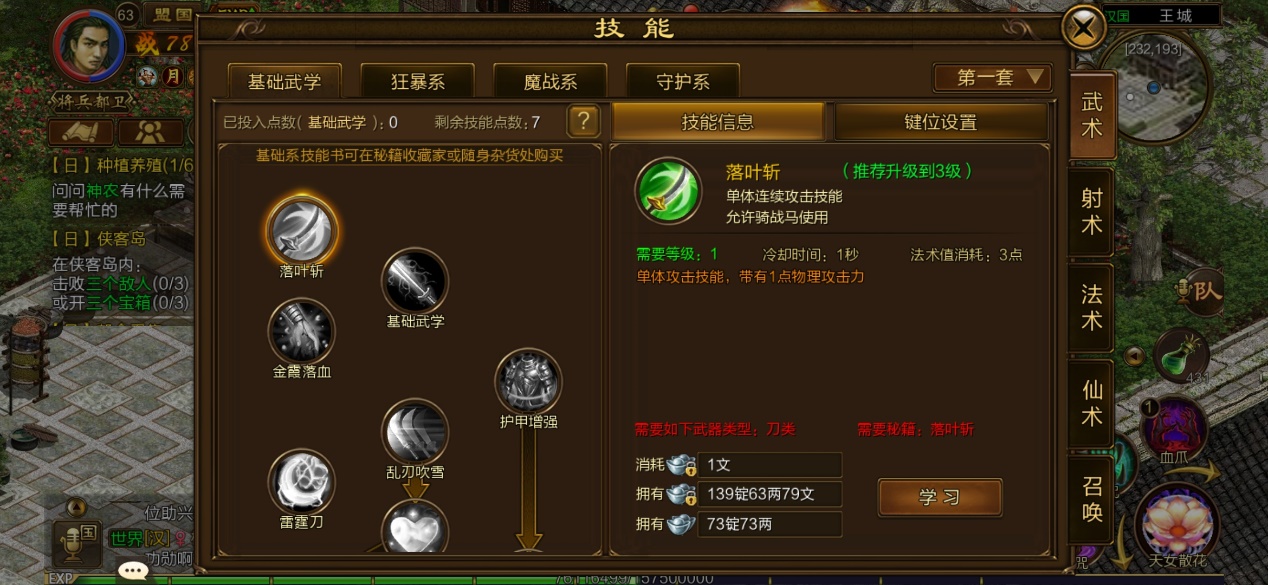1268x585 pixels.
Task: Activate the 天女散花 lotus skill button
Action: coord(1177,523)
